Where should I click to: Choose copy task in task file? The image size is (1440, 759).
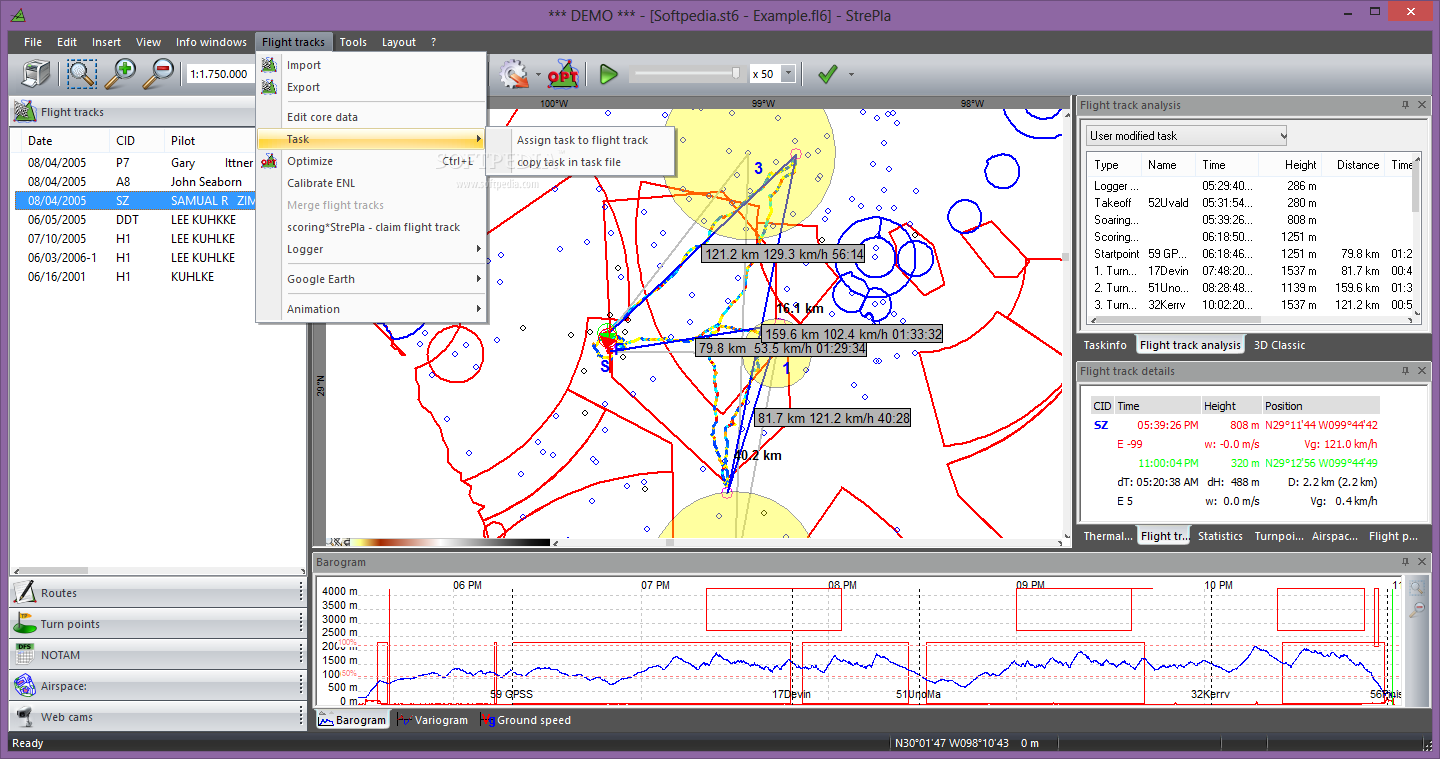coord(582,162)
